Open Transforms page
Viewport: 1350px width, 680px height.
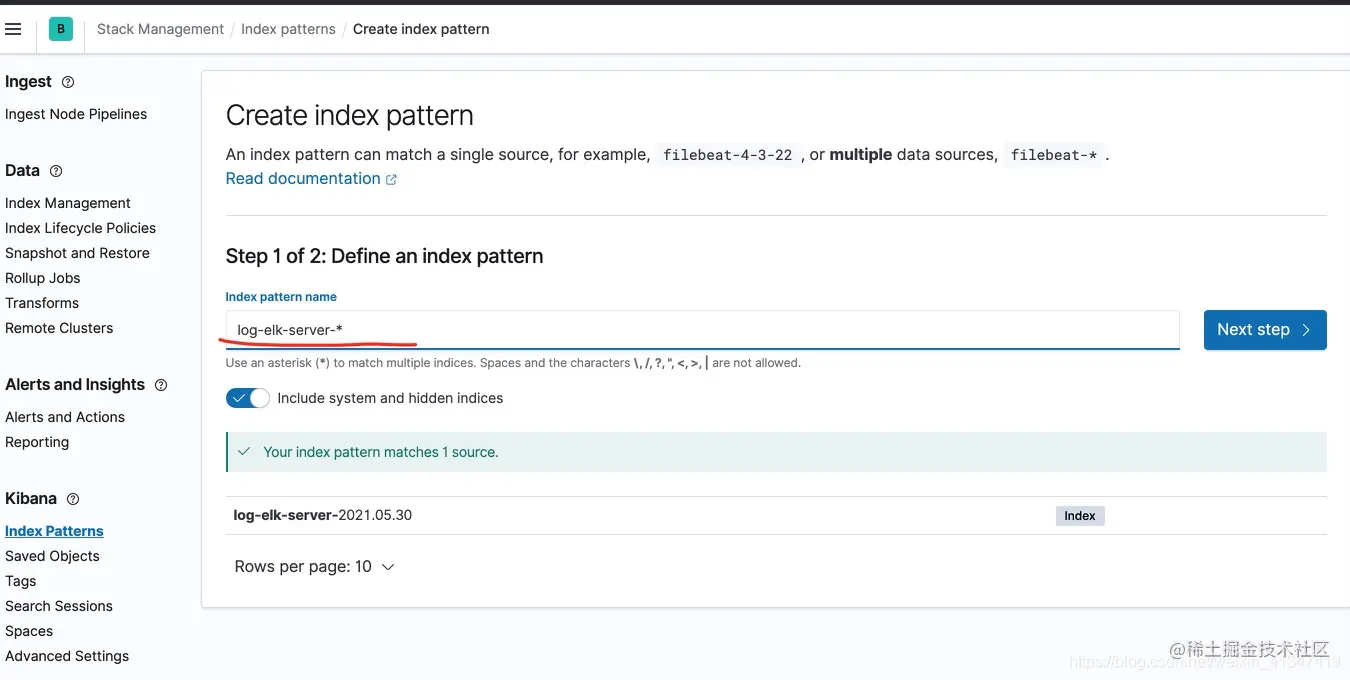(x=42, y=303)
